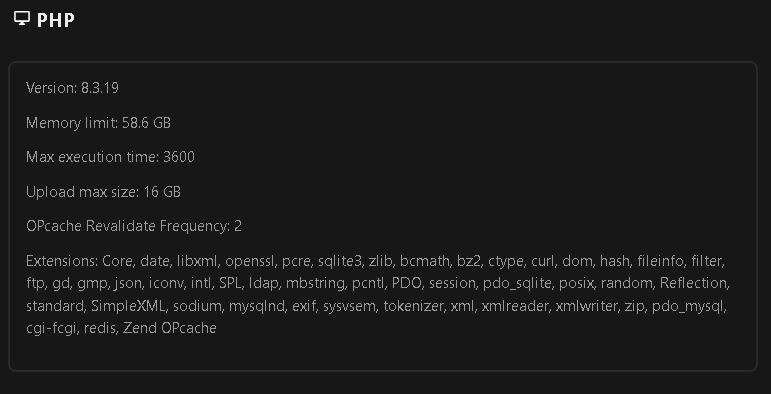The image size is (771, 394).
Task: Click OPcache Revalidate Frequency: 2 text
Action: pyautogui.click(x=134, y=226)
